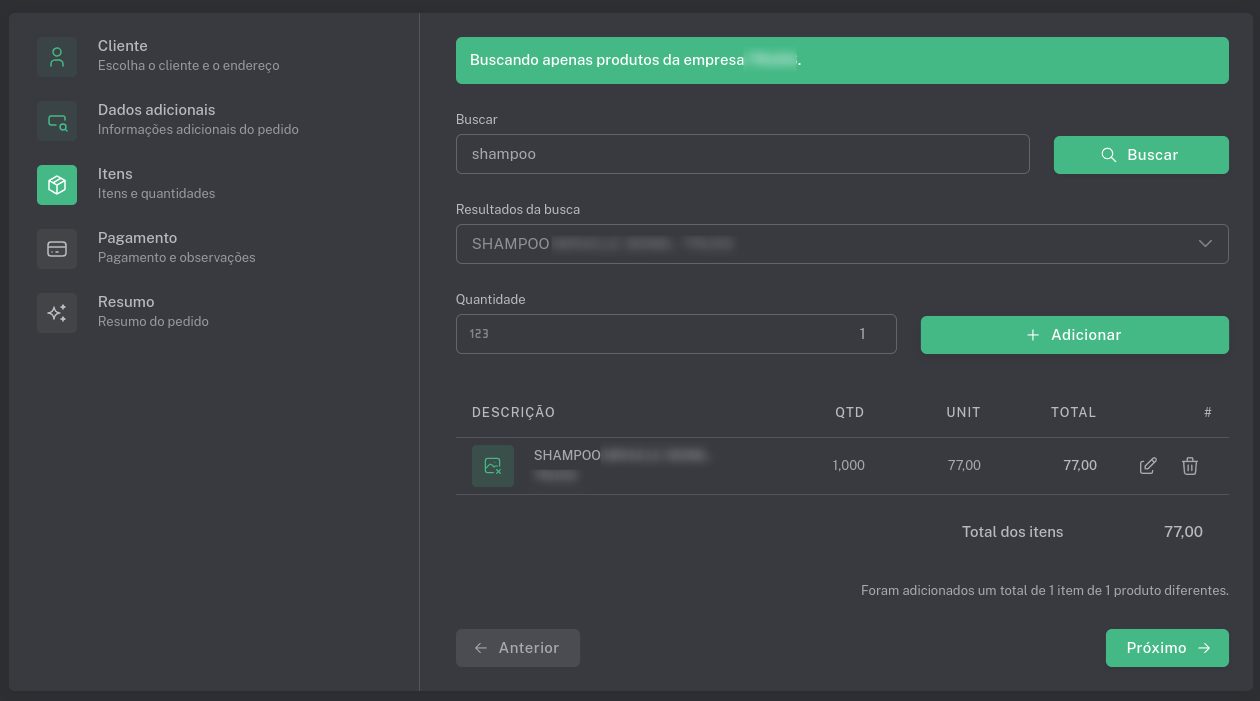Screen dimensions: 1260x701
Task: Click the Cliente step person icon
Action: [57, 57]
